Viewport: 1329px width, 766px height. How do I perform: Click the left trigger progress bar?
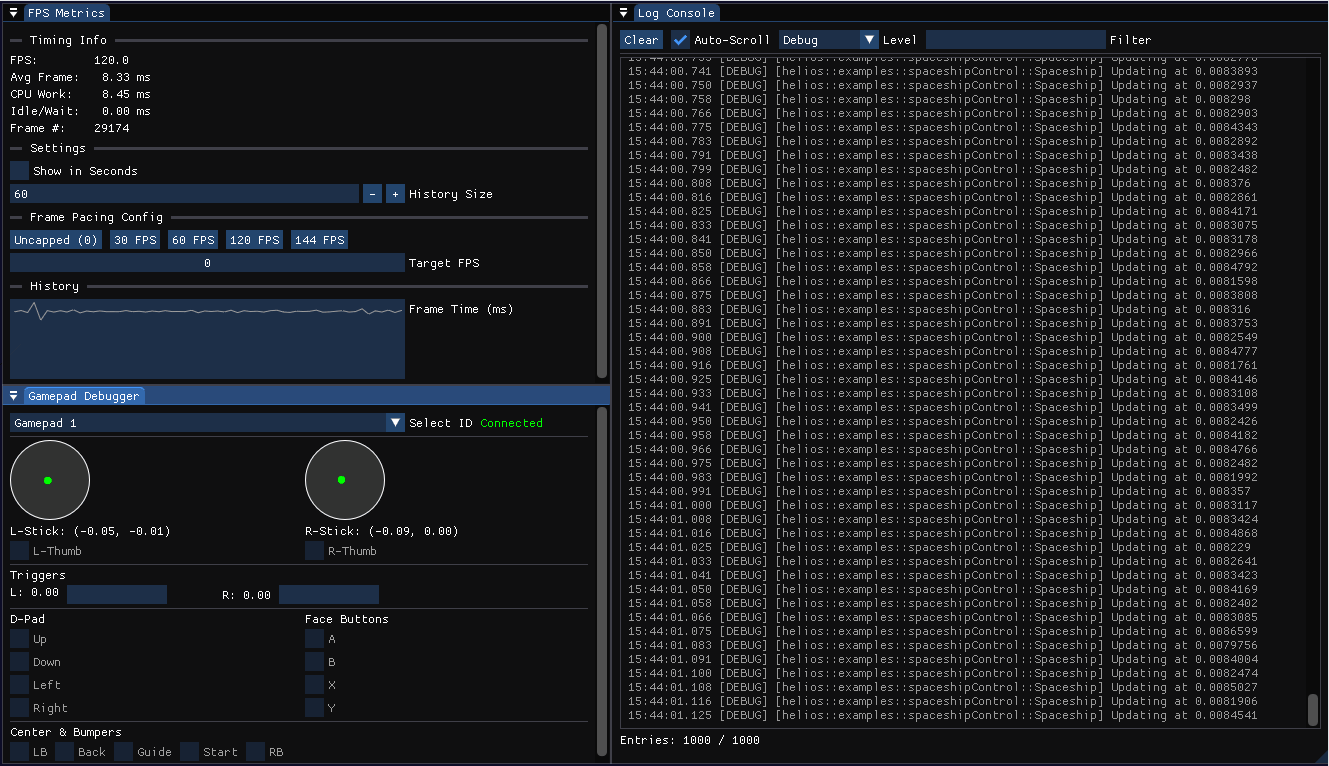(117, 595)
